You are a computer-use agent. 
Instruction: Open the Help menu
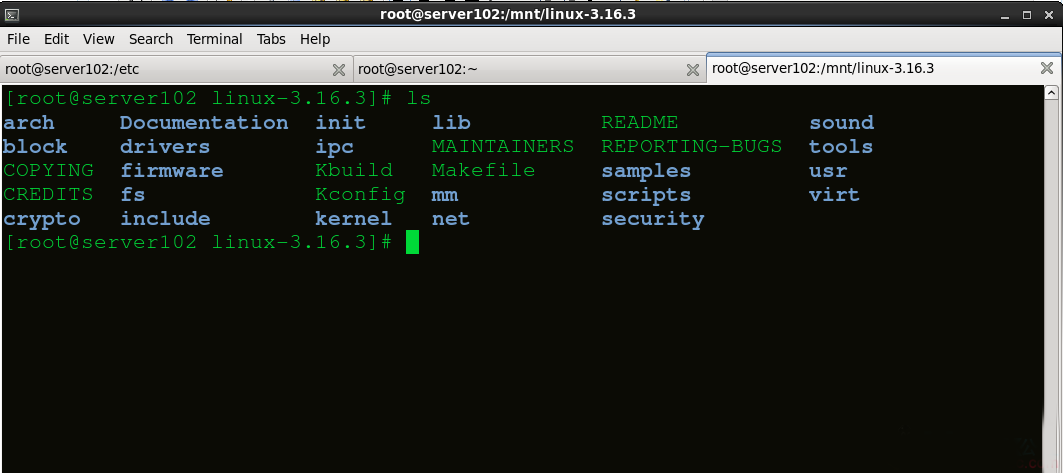coord(315,39)
